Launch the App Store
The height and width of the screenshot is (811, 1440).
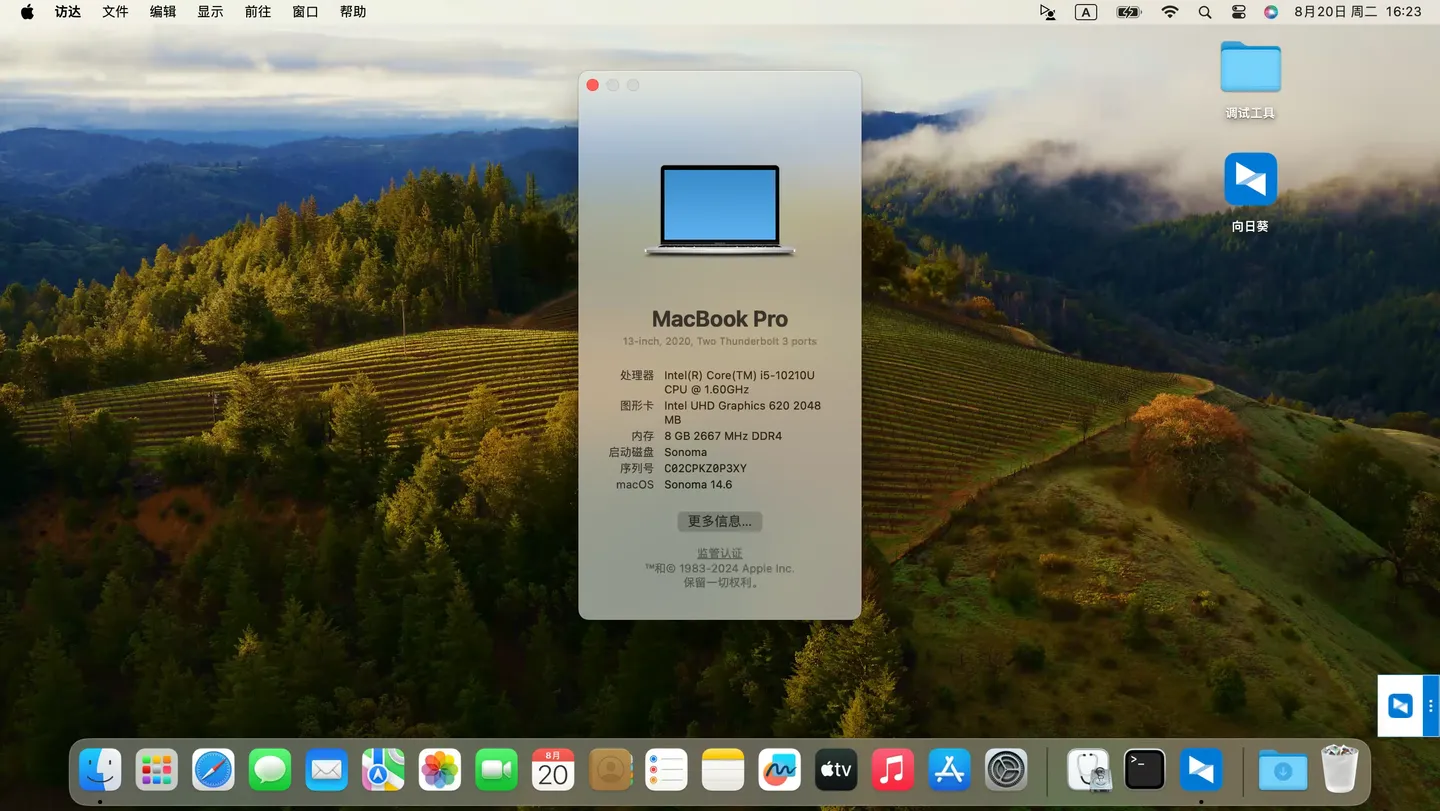point(948,769)
